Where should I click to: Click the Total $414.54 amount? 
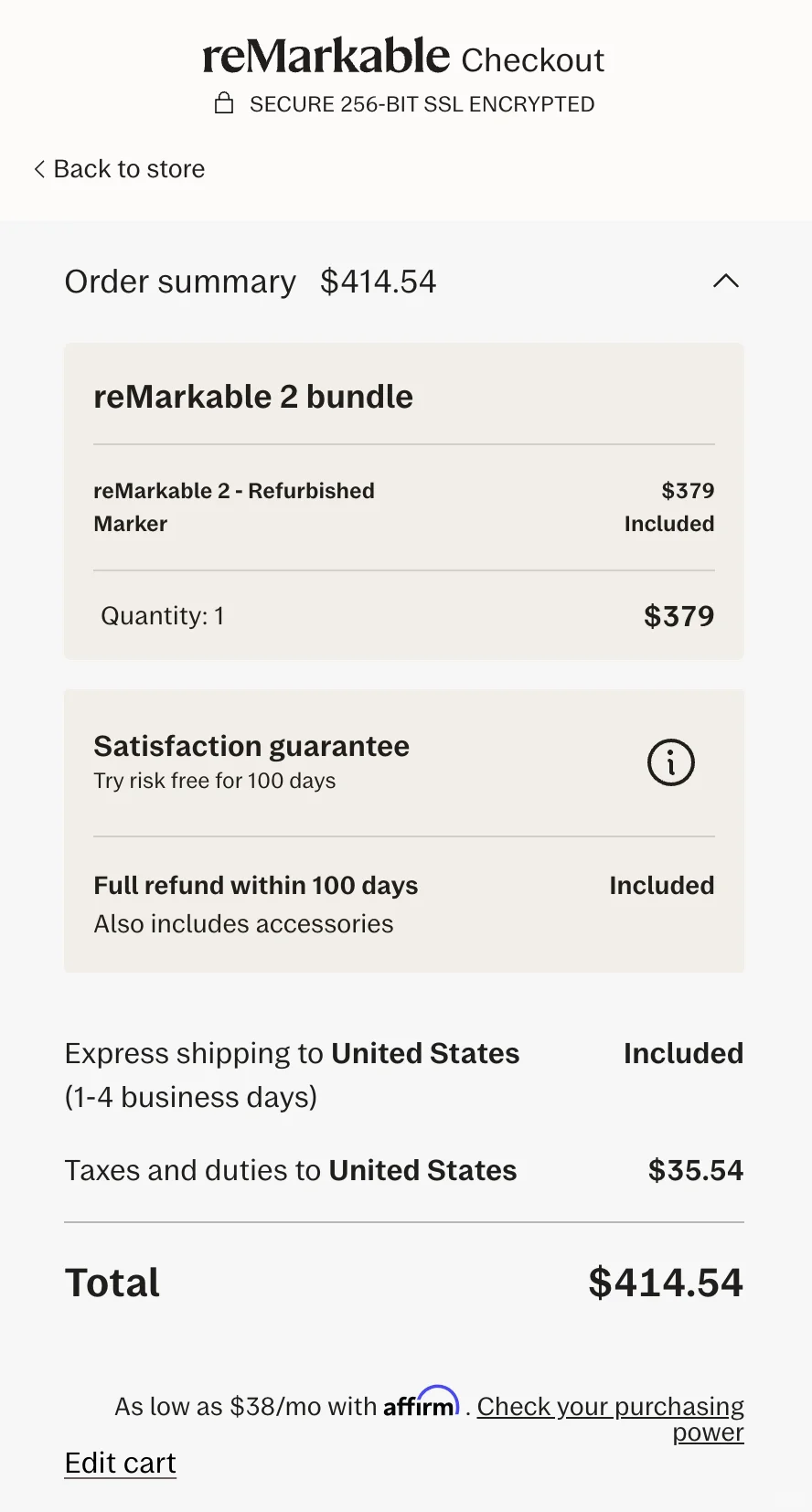tap(666, 1283)
